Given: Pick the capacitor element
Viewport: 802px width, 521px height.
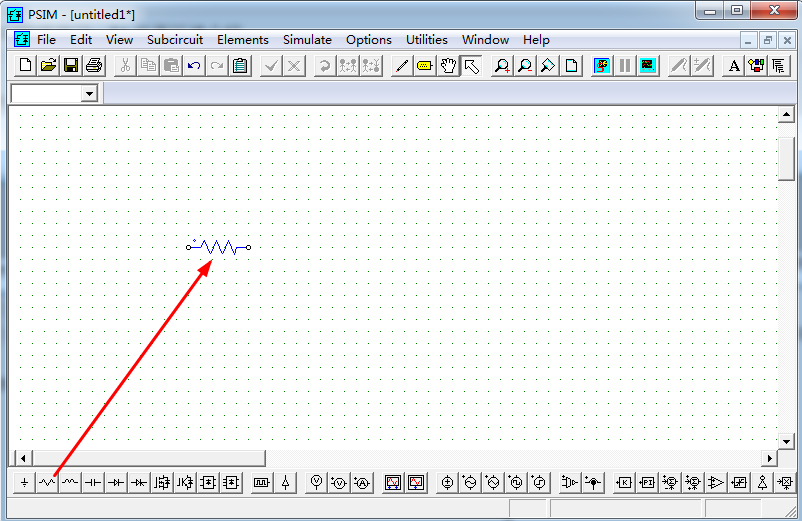Looking at the screenshot, I should (93, 482).
